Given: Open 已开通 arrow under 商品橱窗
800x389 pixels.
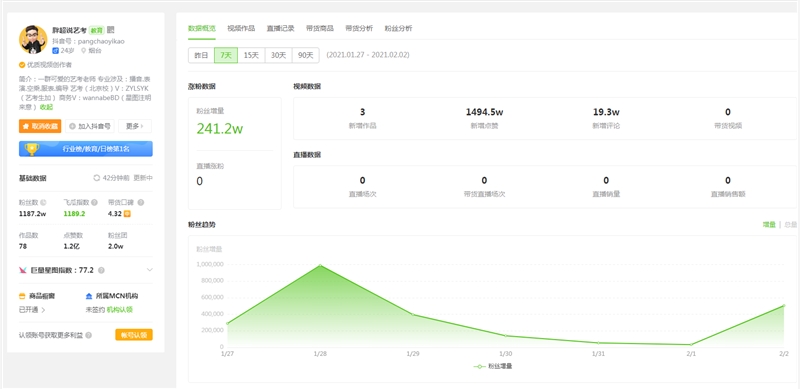Looking at the screenshot, I should coord(43,310).
